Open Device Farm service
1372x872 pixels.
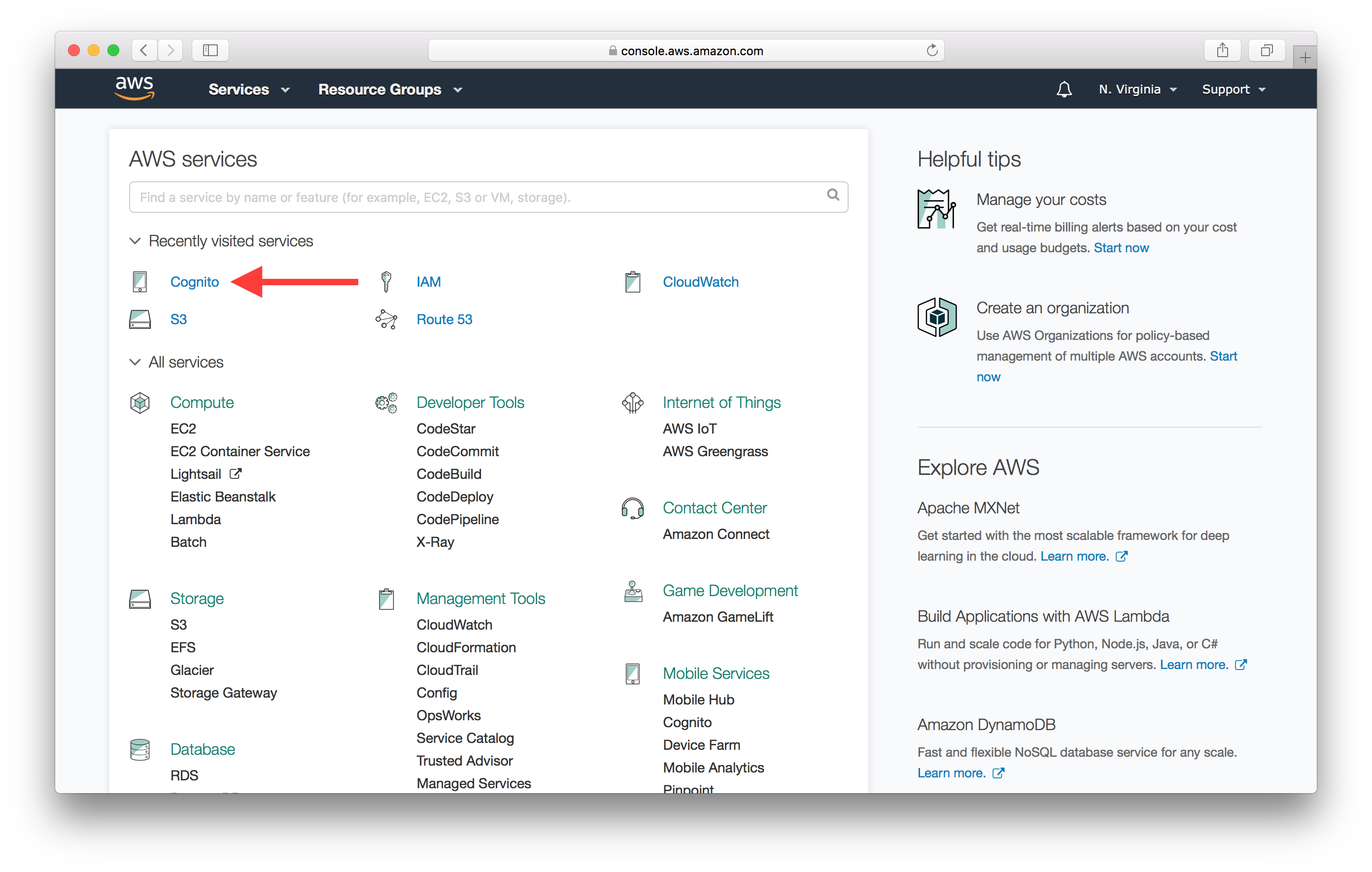[701, 745]
